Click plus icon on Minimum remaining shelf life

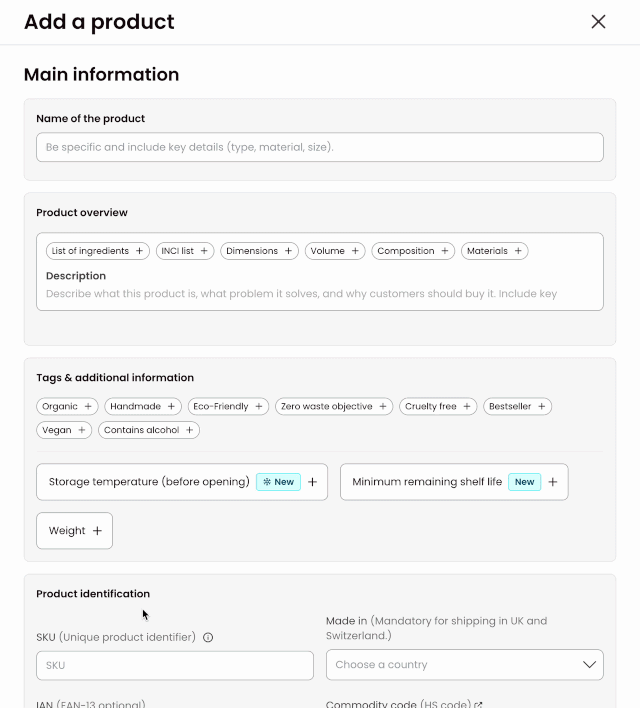(552, 482)
